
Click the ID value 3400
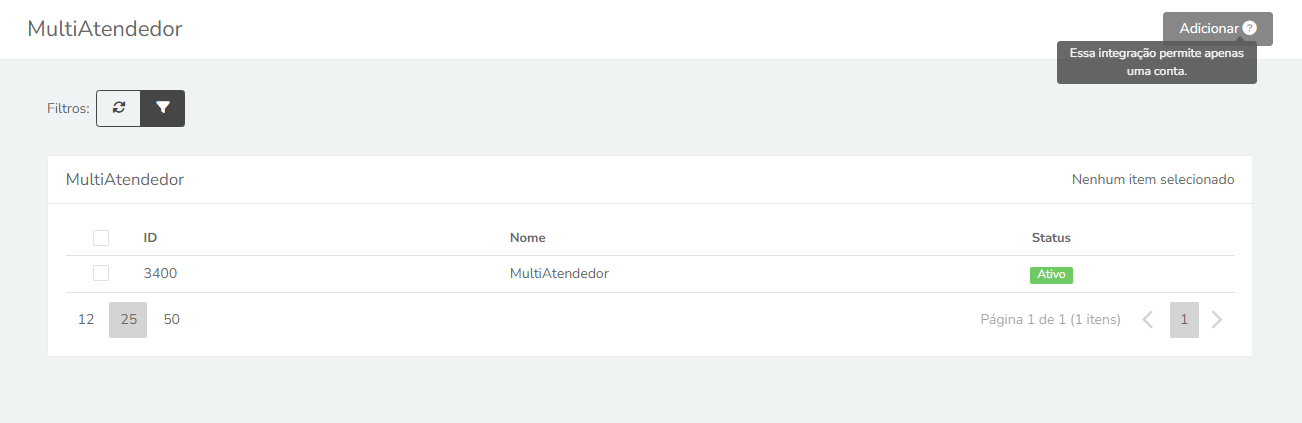tap(160, 273)
